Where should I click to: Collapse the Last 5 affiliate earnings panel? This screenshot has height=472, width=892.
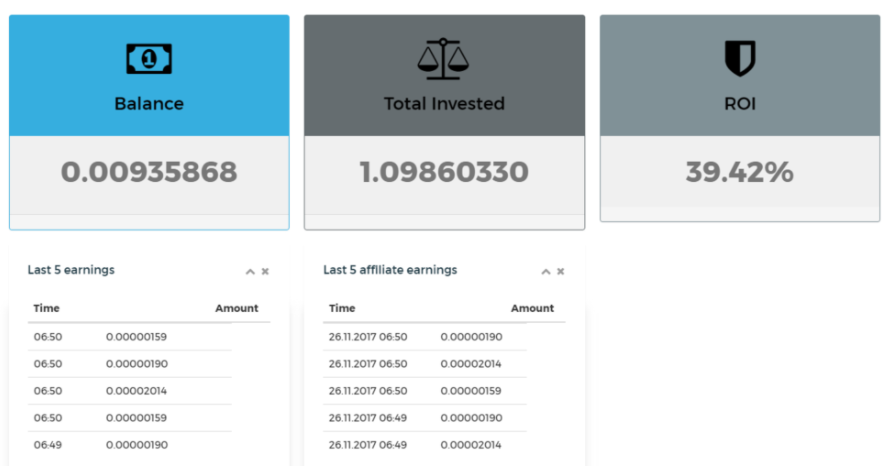pyautogui.click(x=546, y=272)
